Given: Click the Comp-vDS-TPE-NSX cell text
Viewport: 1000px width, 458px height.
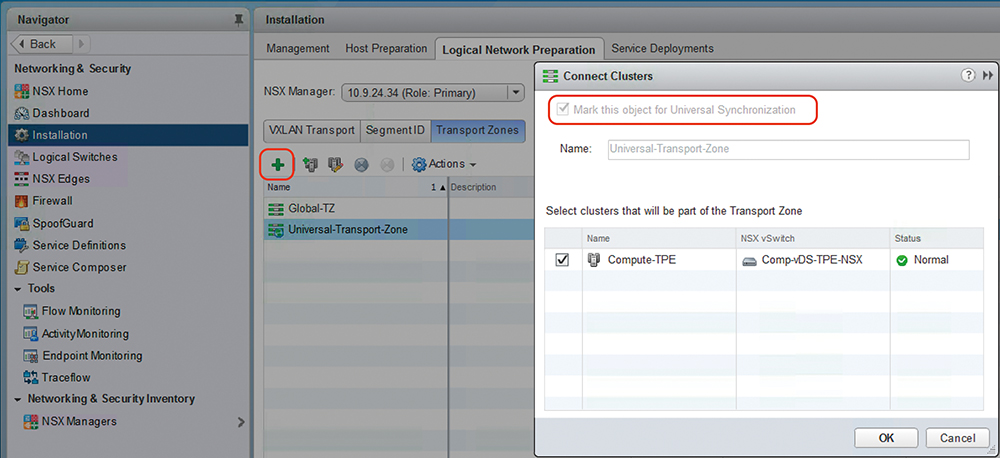Looking at the screenshot, I should [812, 260].
